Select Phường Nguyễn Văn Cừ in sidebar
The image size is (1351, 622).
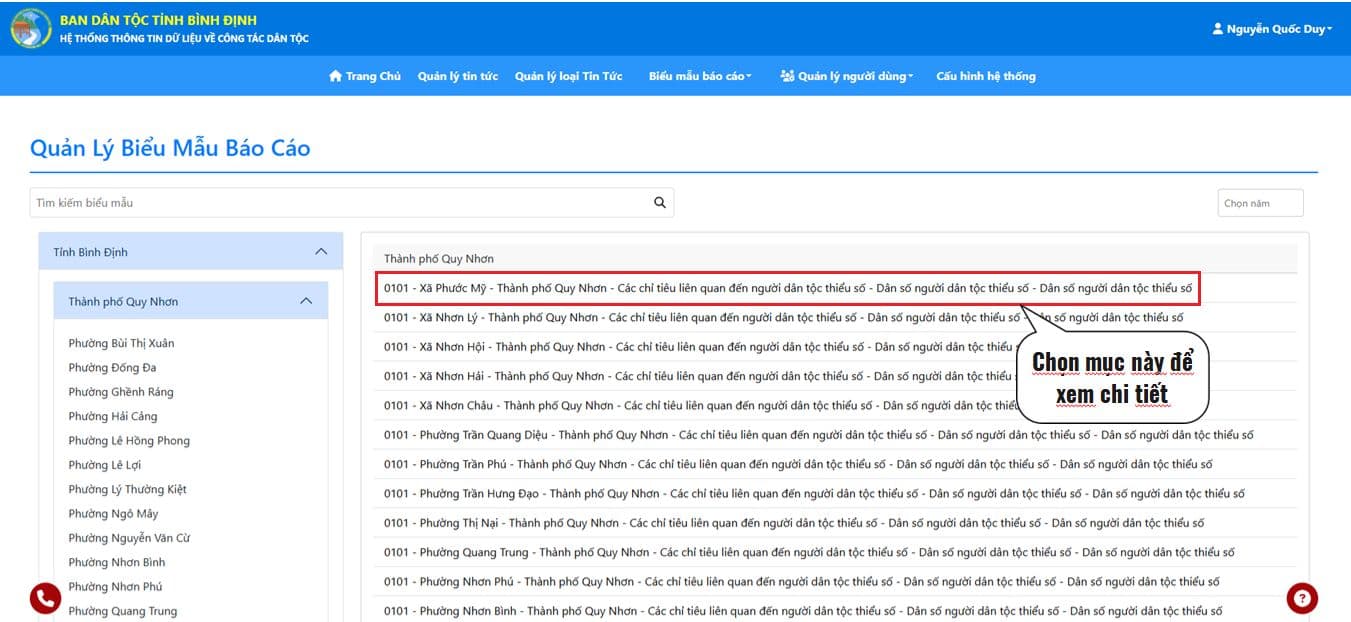click(x=129, y=538)
